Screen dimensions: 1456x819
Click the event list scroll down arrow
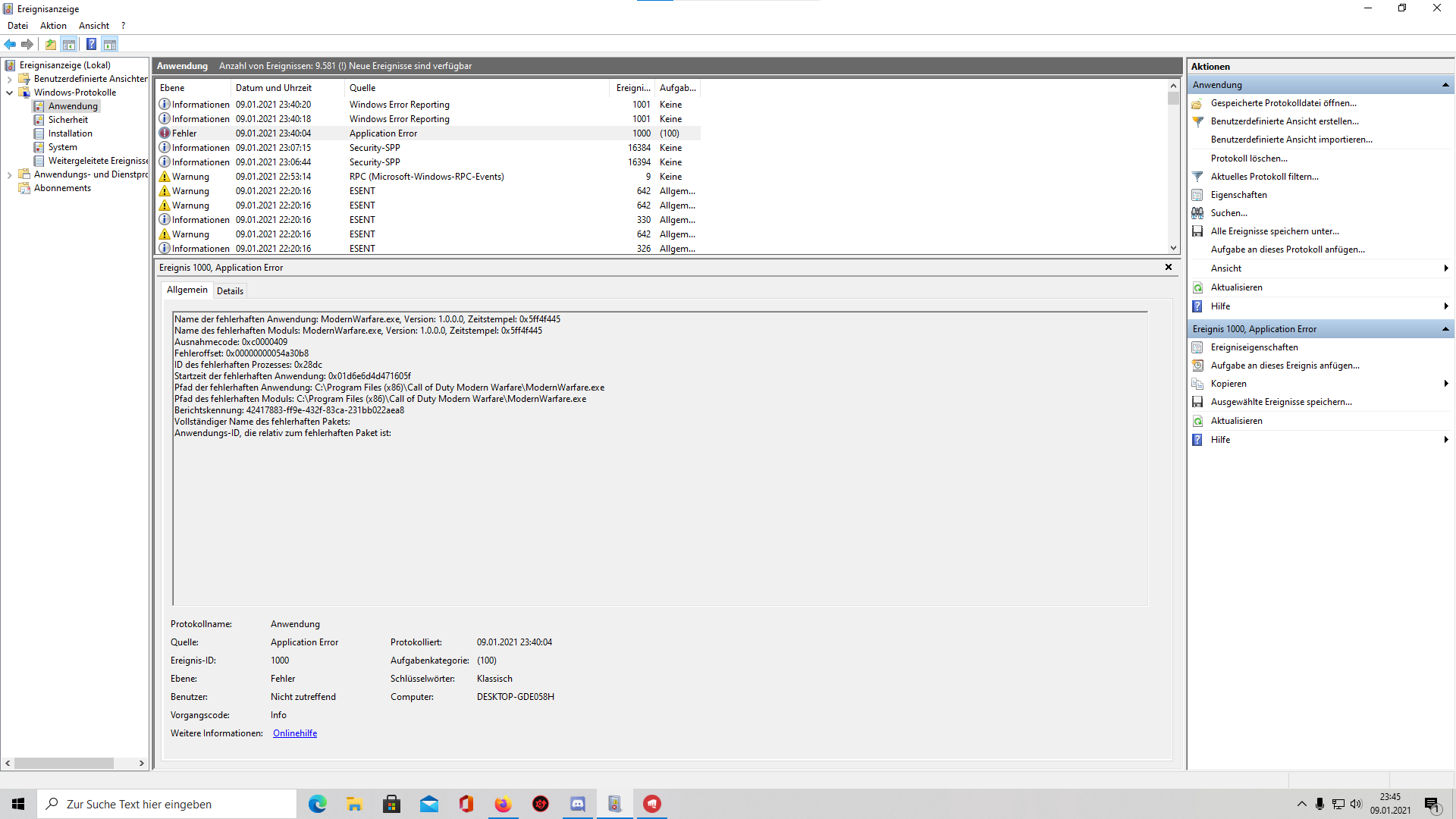point(1173,248)
